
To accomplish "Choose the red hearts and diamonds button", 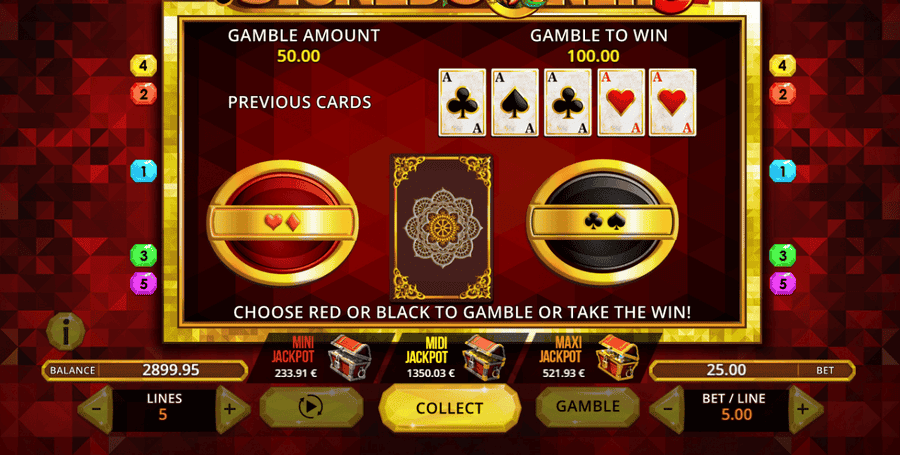I will click(282, 222).
